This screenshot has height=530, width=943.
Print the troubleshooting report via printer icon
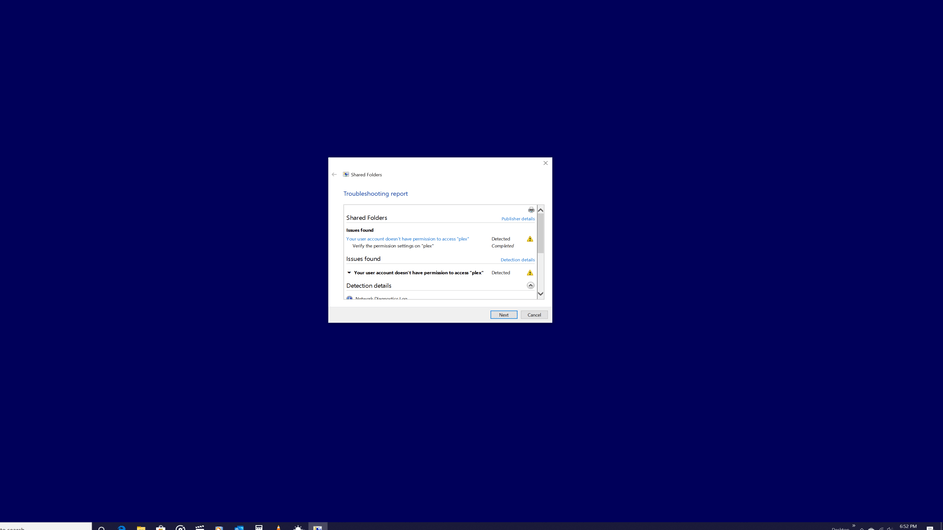click(x=531, y=210)
